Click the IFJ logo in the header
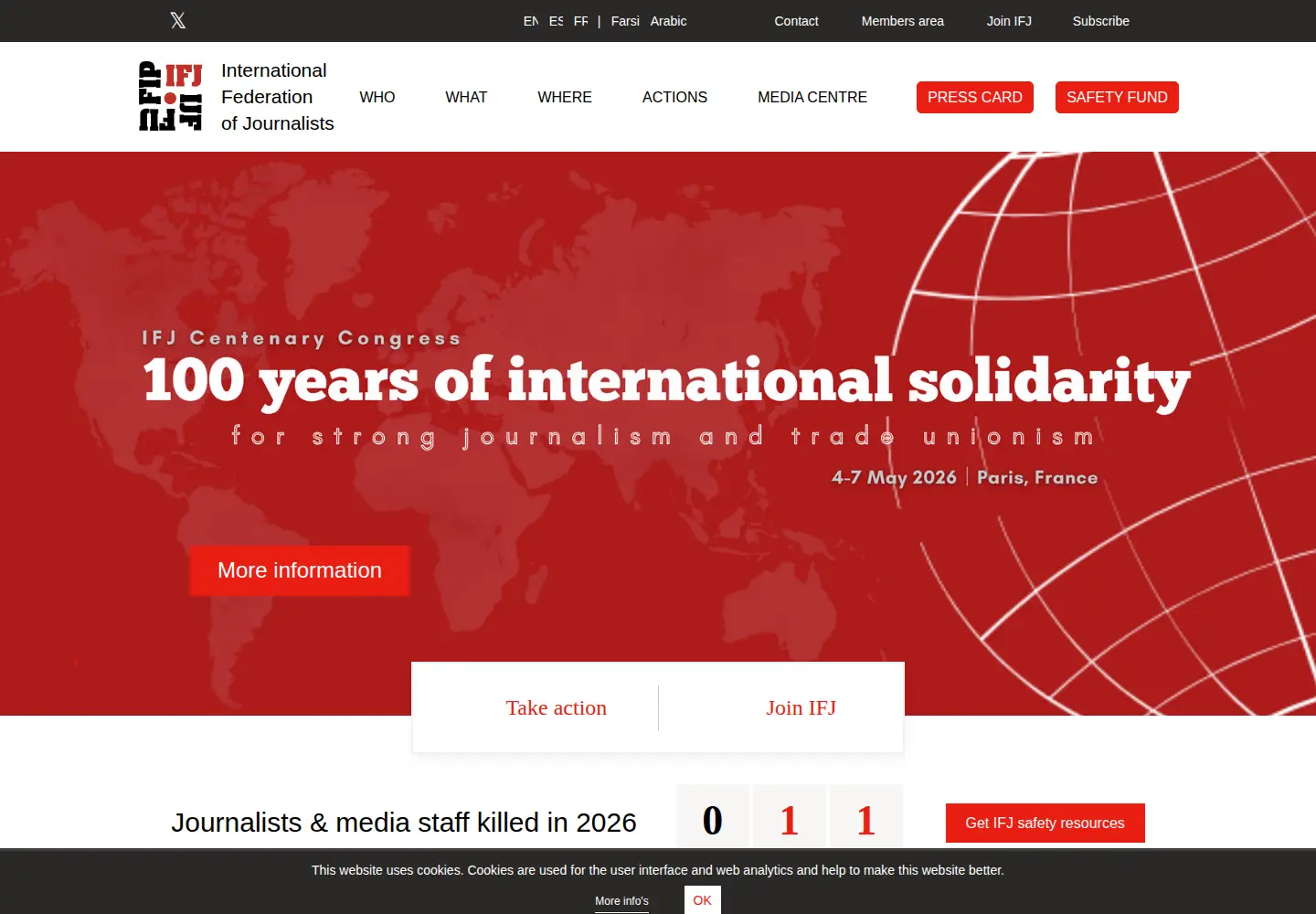Screen dimensions: 1316x914 point(170,96)
